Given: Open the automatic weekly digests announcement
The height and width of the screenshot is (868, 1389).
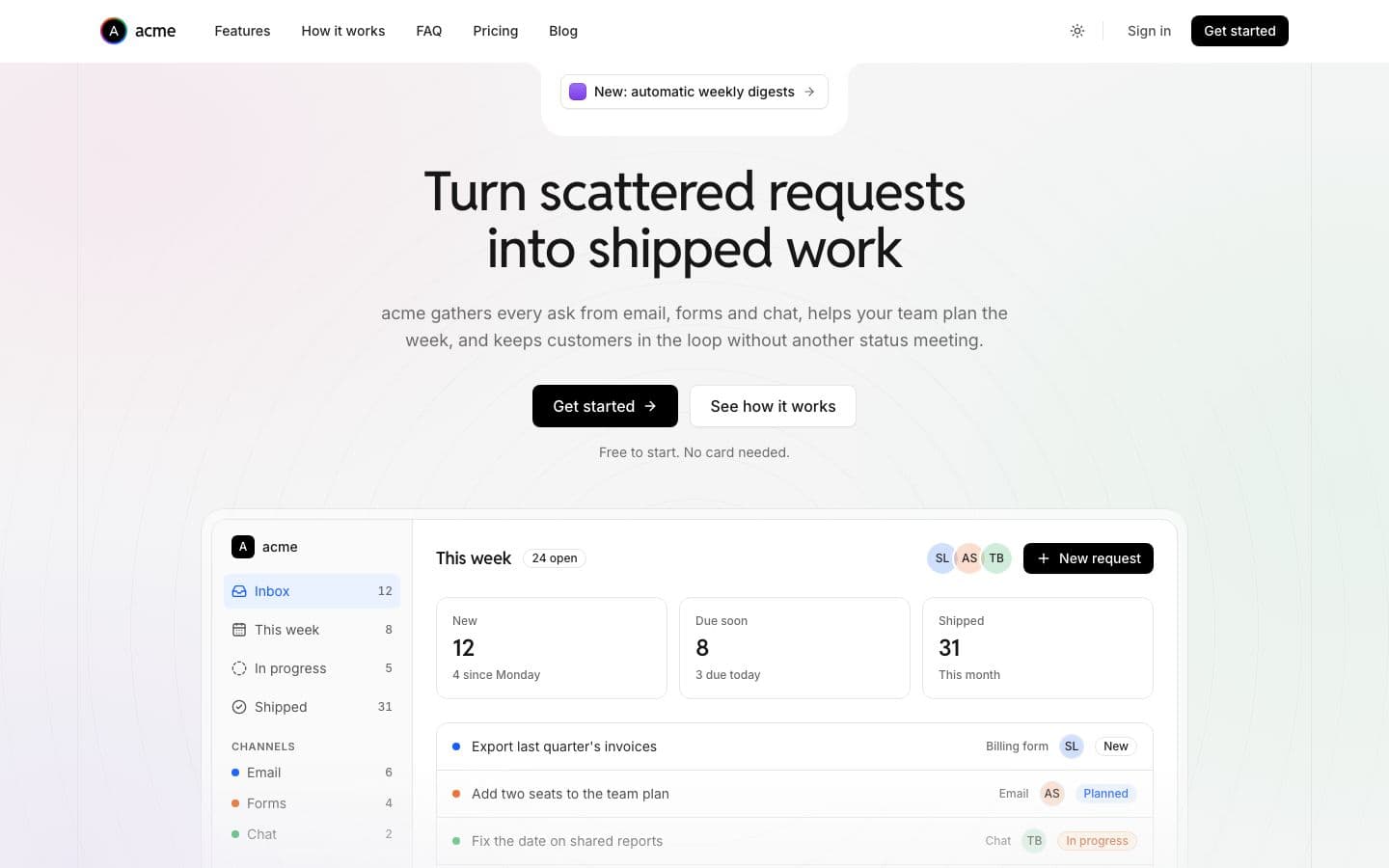Looking at the screenshot, I should pyautogui.click(x=694, y=92).
